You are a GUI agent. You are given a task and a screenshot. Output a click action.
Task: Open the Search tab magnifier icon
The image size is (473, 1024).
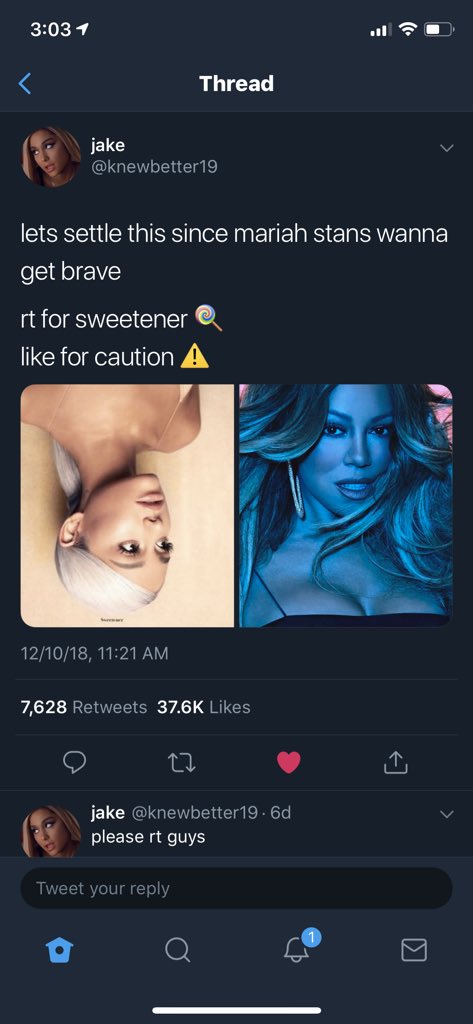(x=178, y=950)
